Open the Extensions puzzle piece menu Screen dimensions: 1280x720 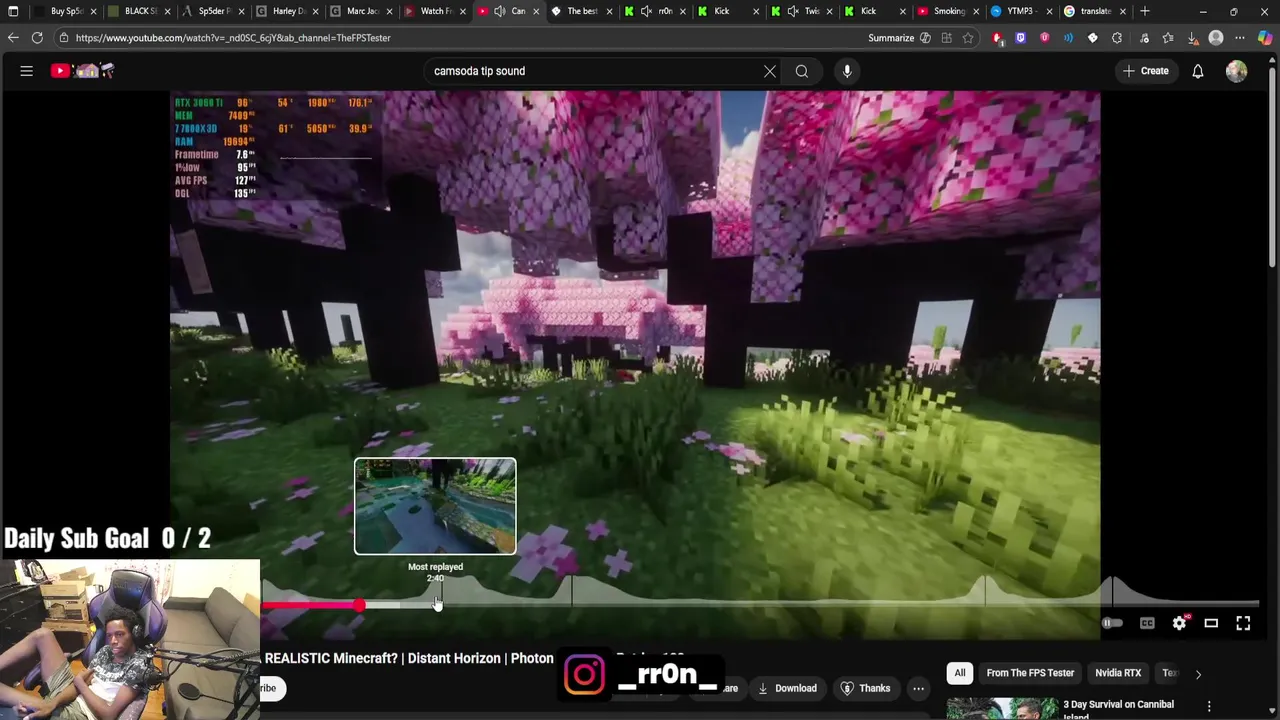(1117, 38)
